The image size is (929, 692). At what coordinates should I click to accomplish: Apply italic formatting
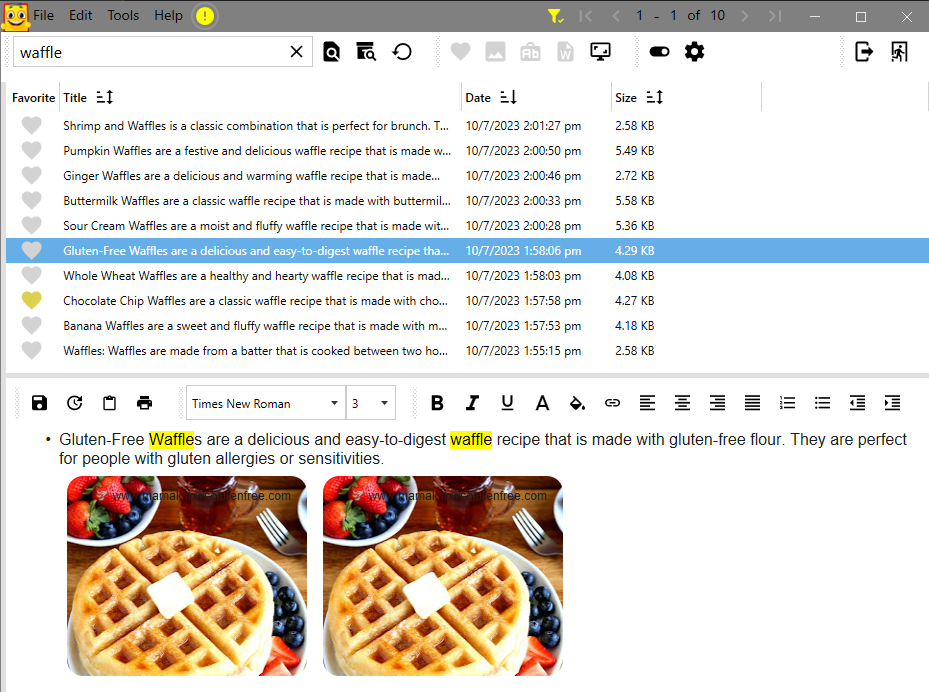(472, 403)
